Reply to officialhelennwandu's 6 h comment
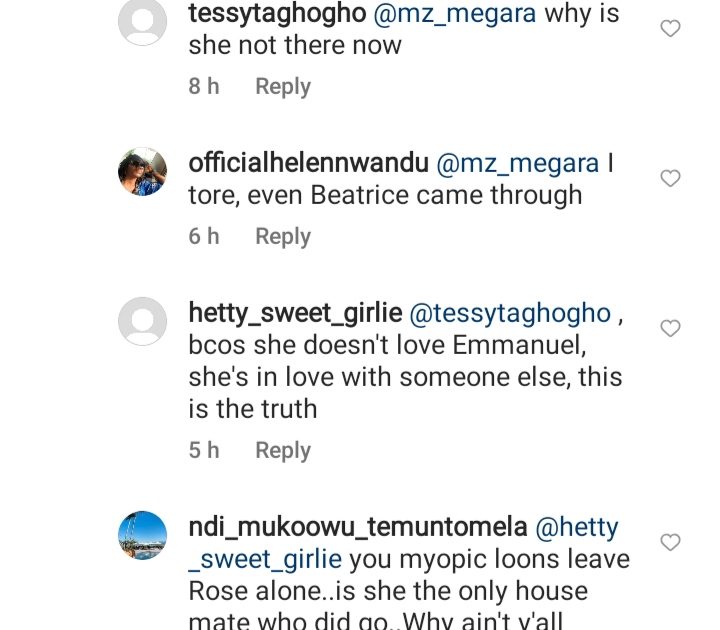720x630 pixels. 283,237
